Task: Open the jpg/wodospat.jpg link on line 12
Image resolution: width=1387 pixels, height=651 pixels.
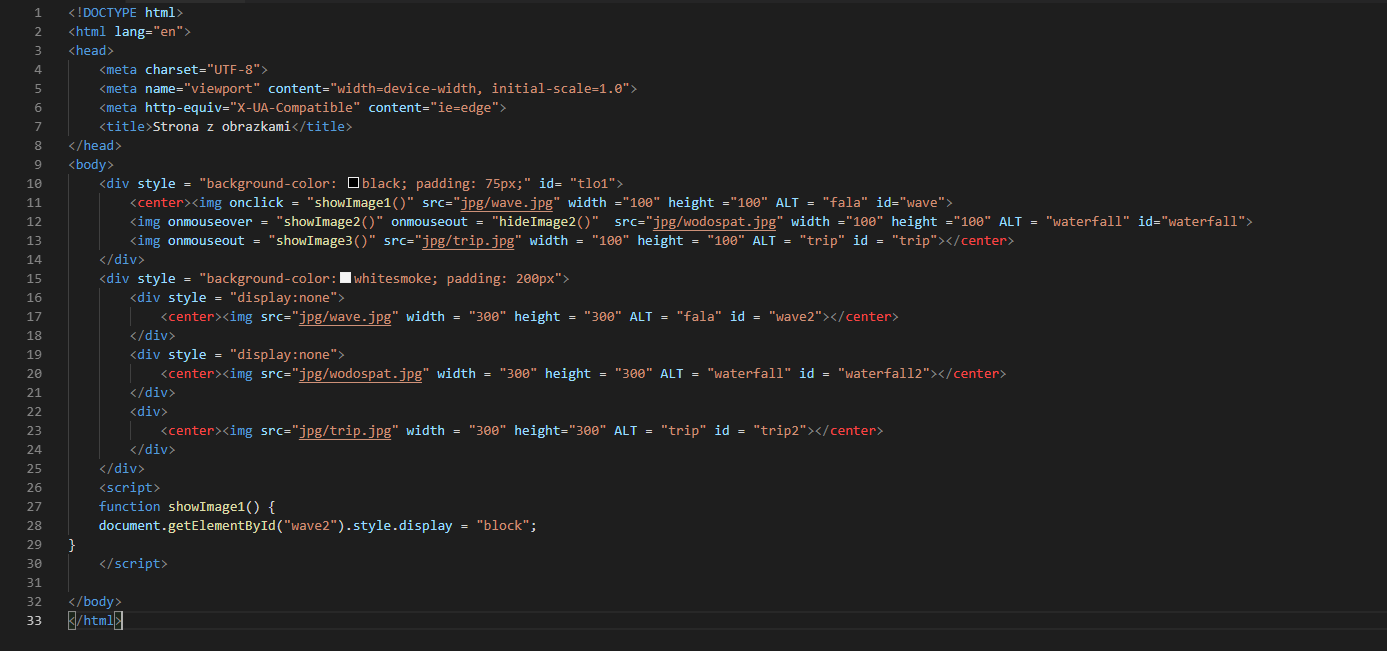Action: [x=714, y=221]
